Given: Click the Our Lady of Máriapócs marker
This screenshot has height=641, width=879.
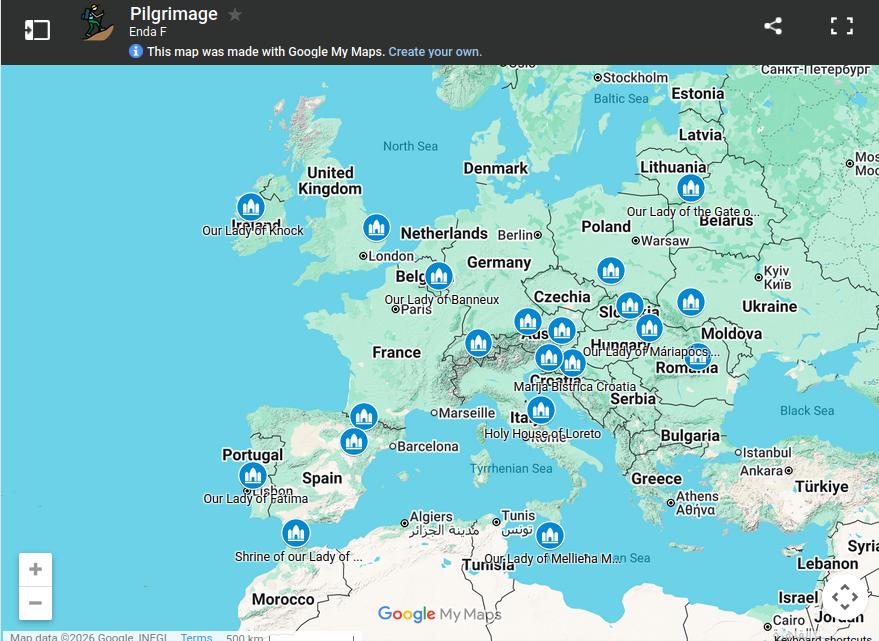Looking at the screenshot, I should [649, 327].
